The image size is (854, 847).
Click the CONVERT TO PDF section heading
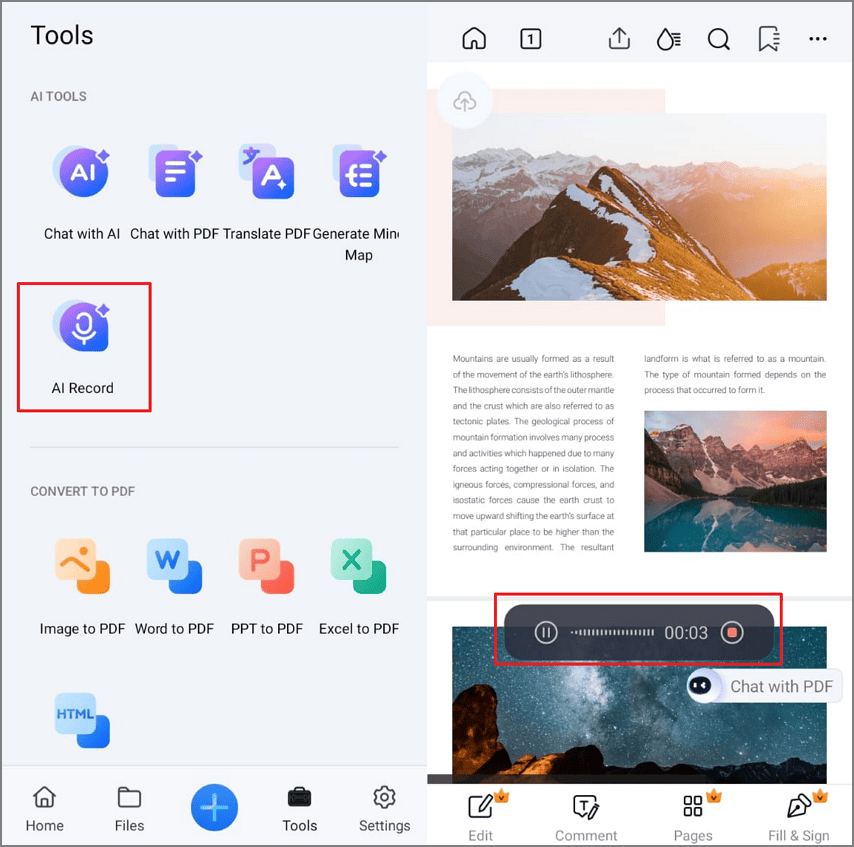[82, 491]
